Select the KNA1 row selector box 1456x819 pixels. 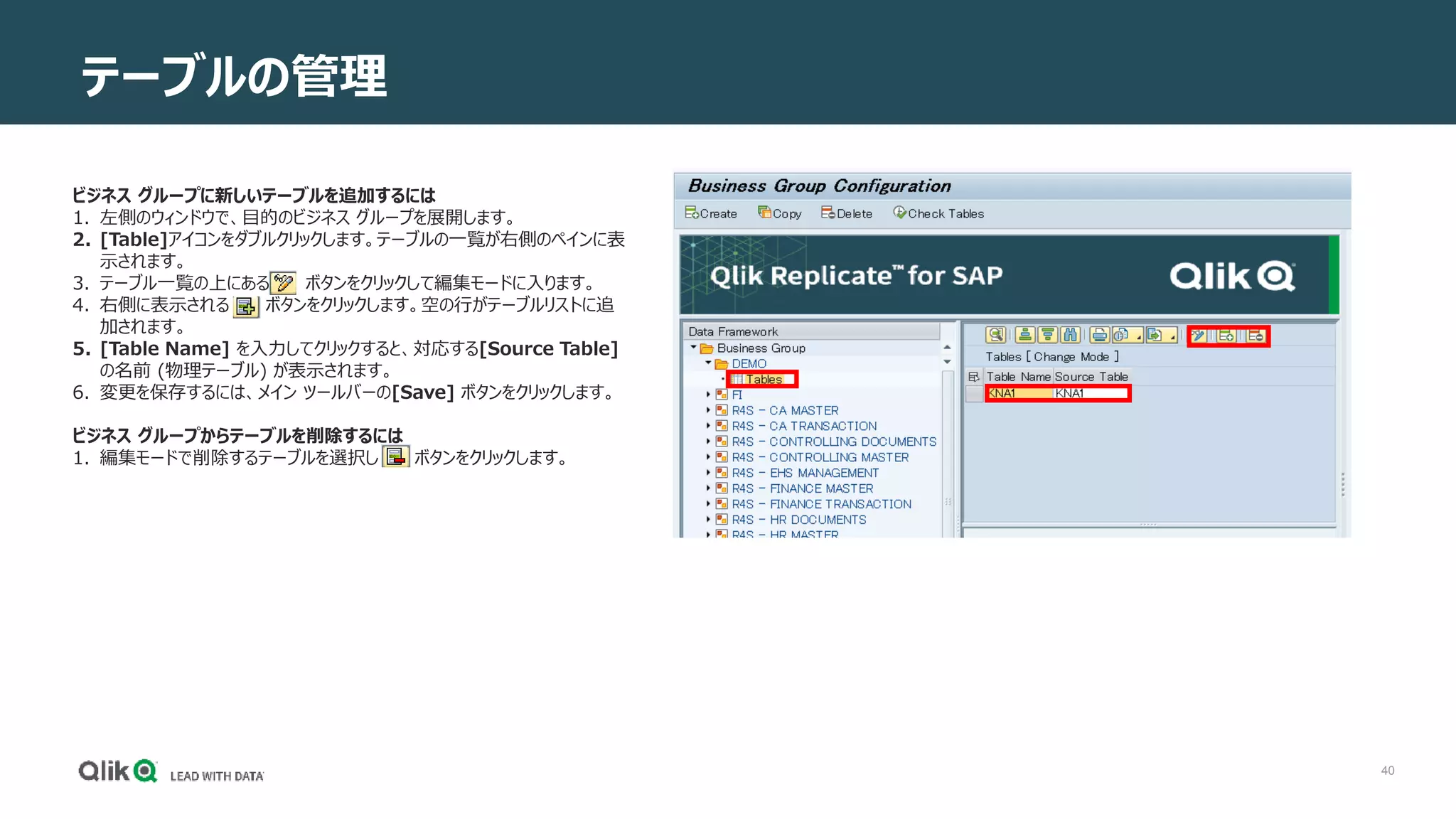point(974,394)
